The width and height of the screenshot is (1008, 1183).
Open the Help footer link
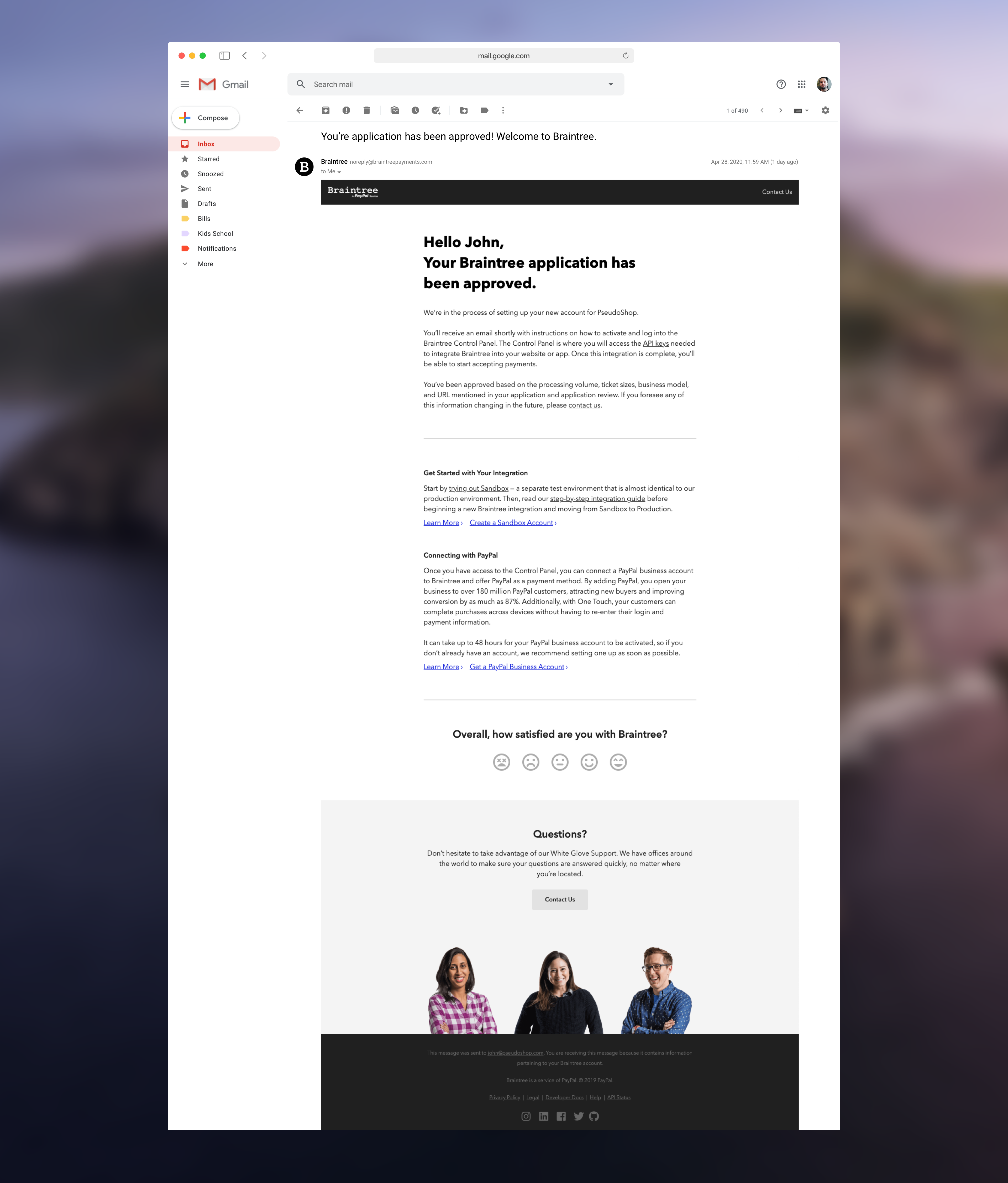[595, 1097]
